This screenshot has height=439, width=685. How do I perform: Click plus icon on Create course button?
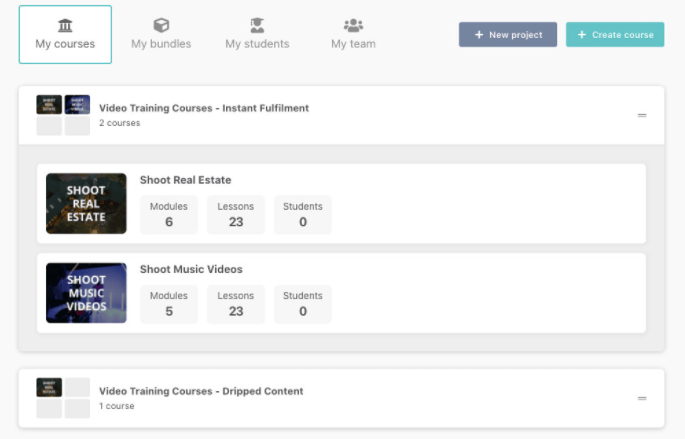point(582,35)
